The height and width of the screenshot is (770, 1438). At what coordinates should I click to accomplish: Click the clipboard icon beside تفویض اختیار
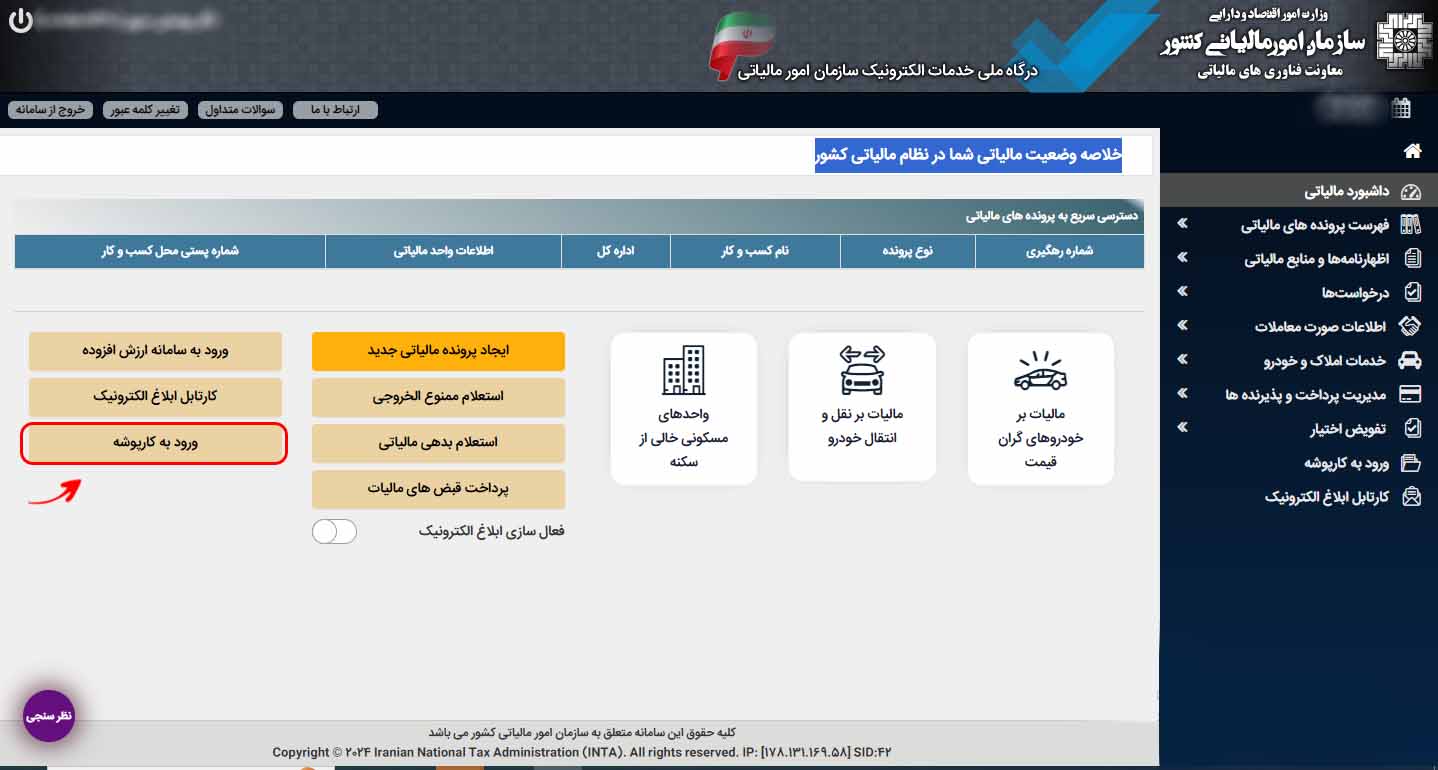click(1412, 428)
